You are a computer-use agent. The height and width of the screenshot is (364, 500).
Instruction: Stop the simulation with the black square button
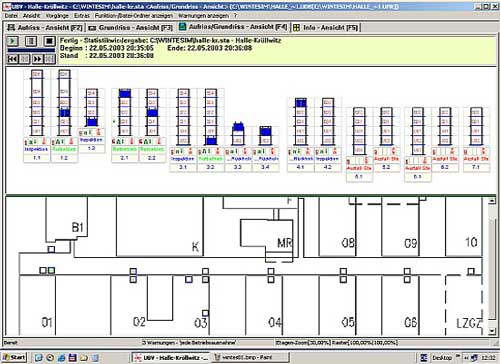coord(49,41)
